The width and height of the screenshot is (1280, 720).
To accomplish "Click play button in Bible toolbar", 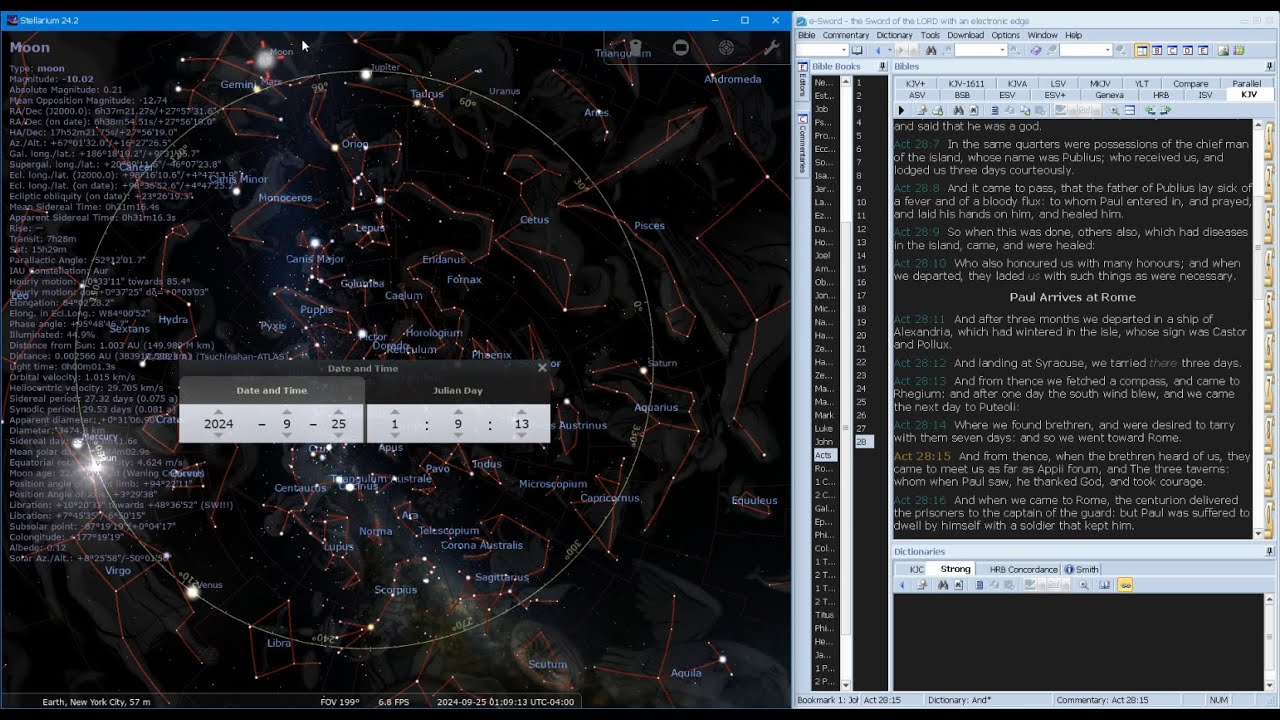I will (x=901, y=110).
